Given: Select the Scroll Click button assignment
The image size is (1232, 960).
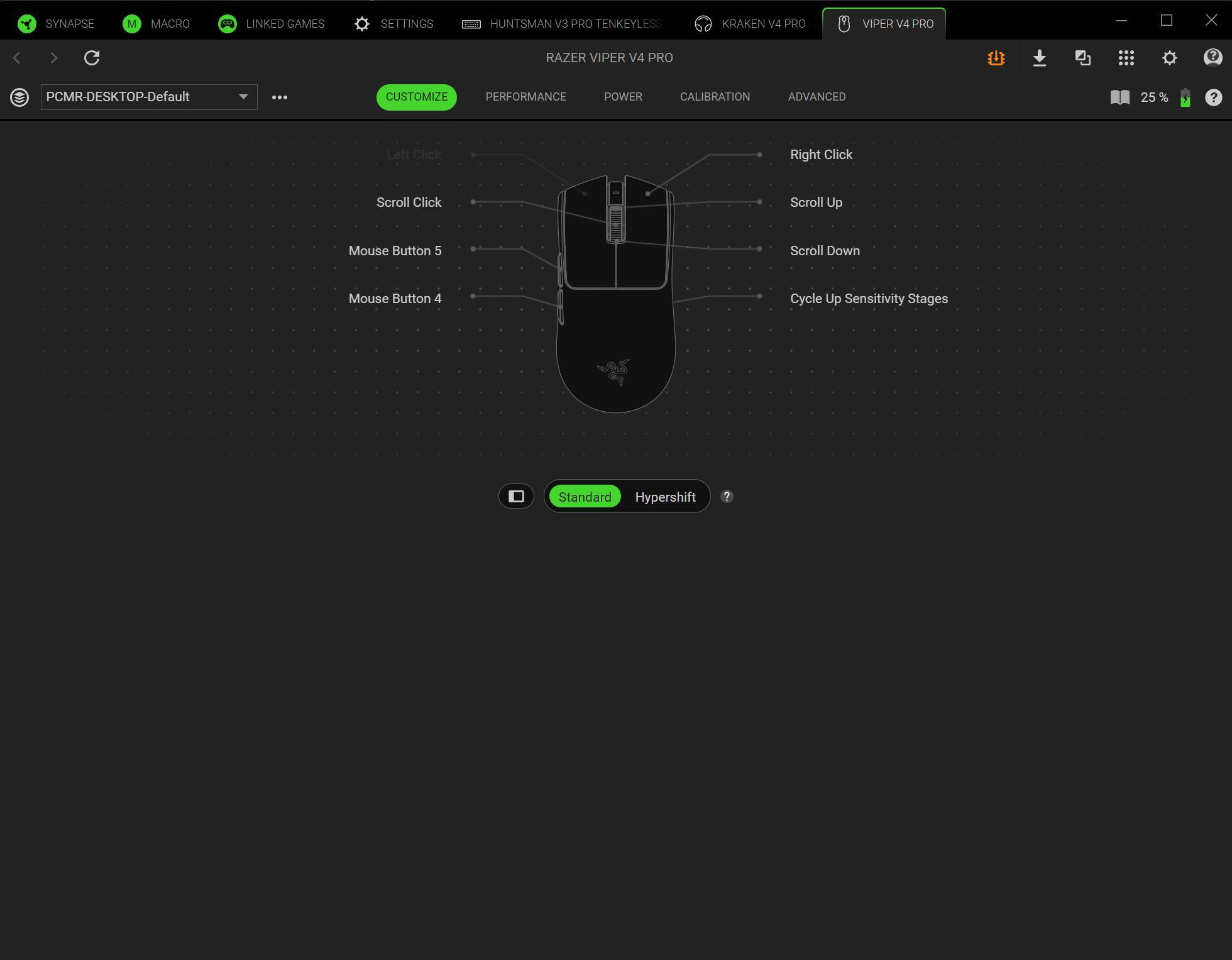Looking at the screenshot, I should coord(409,202).
